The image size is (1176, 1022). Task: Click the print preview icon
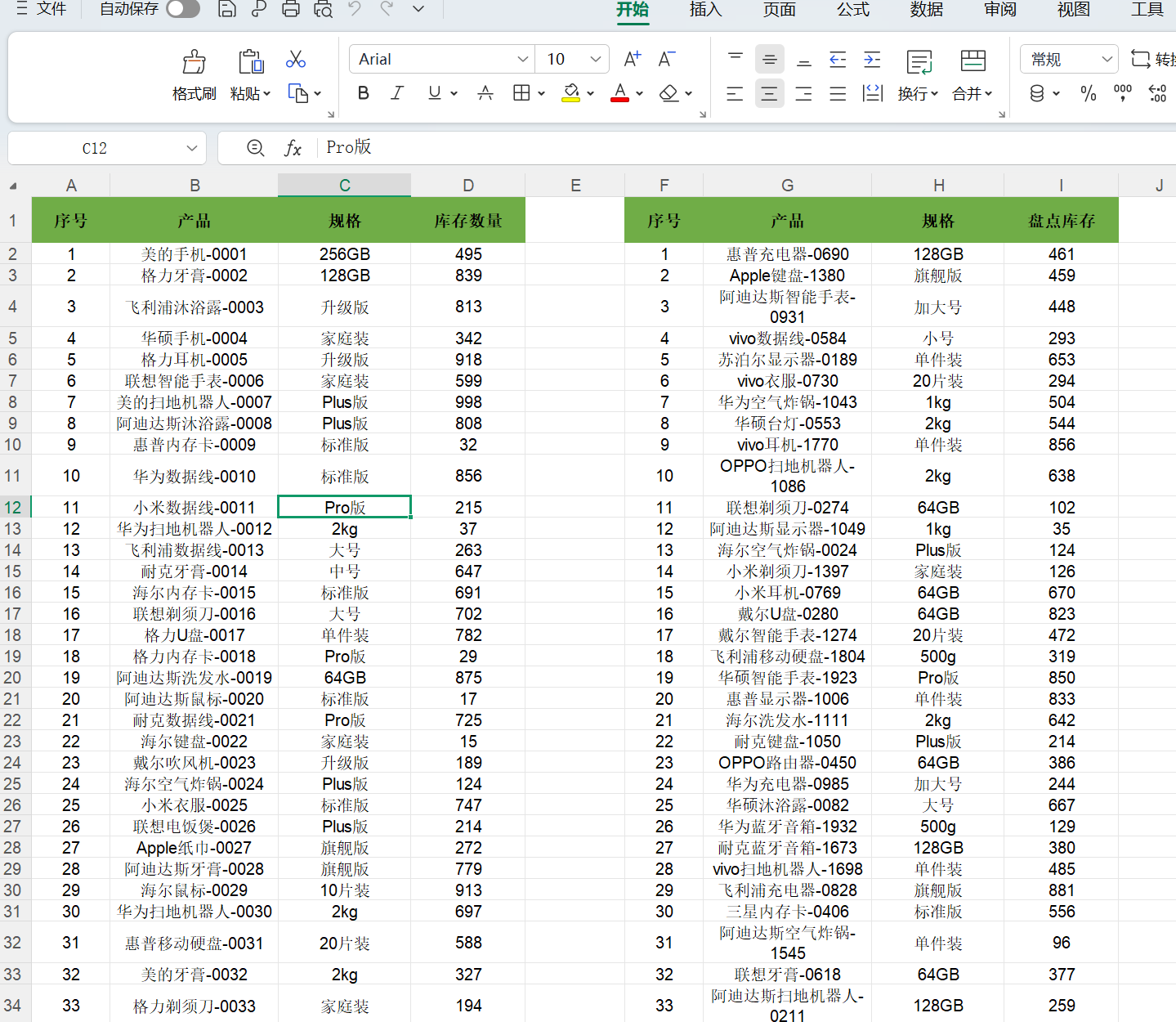[323, 9]
